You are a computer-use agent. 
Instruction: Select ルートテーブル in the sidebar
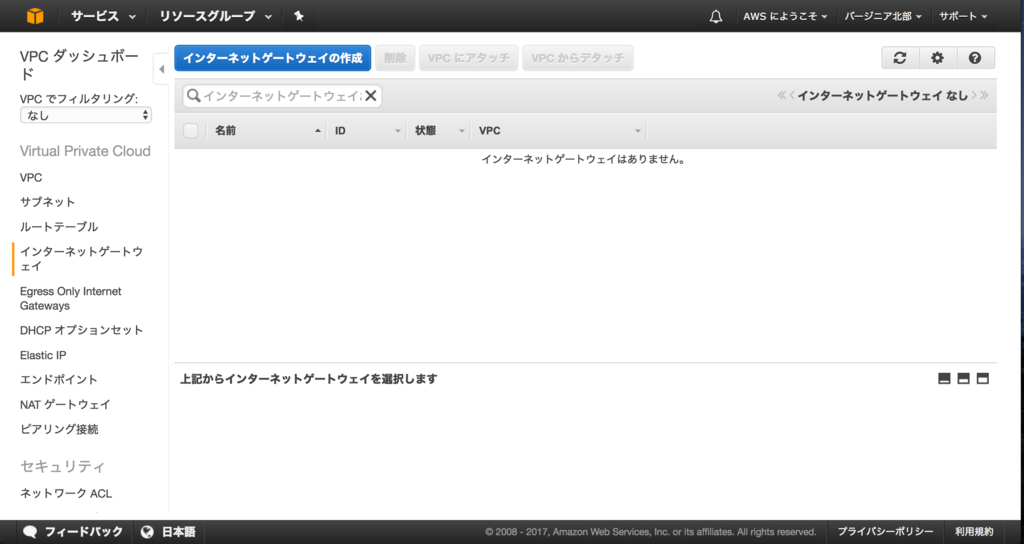click(x=59, y=227)
